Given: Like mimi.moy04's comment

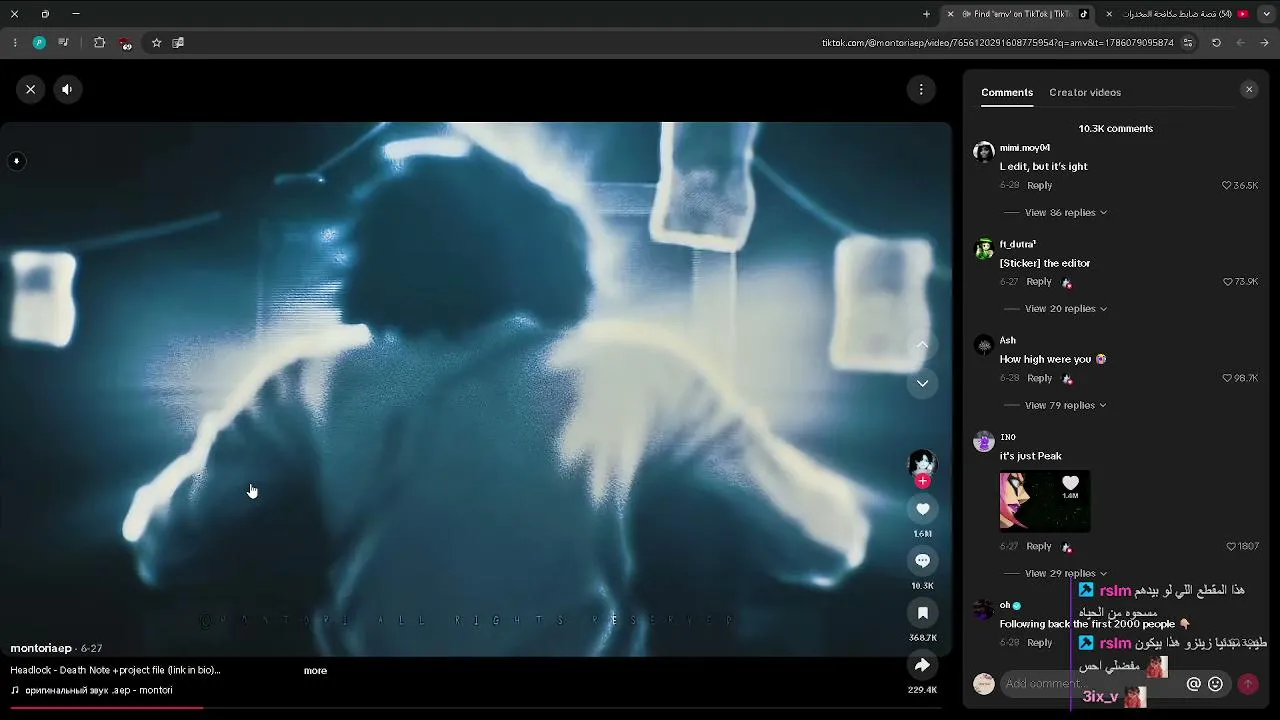Looking at the screenshot, I should [x=1227, y=185].
